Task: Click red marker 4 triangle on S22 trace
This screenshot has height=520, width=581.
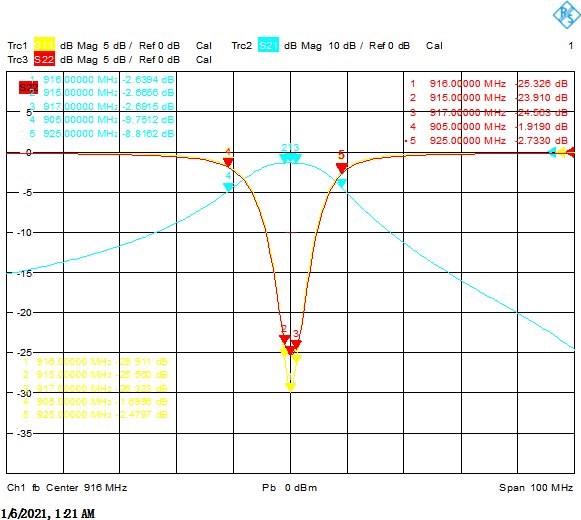Action: (228, 162)
